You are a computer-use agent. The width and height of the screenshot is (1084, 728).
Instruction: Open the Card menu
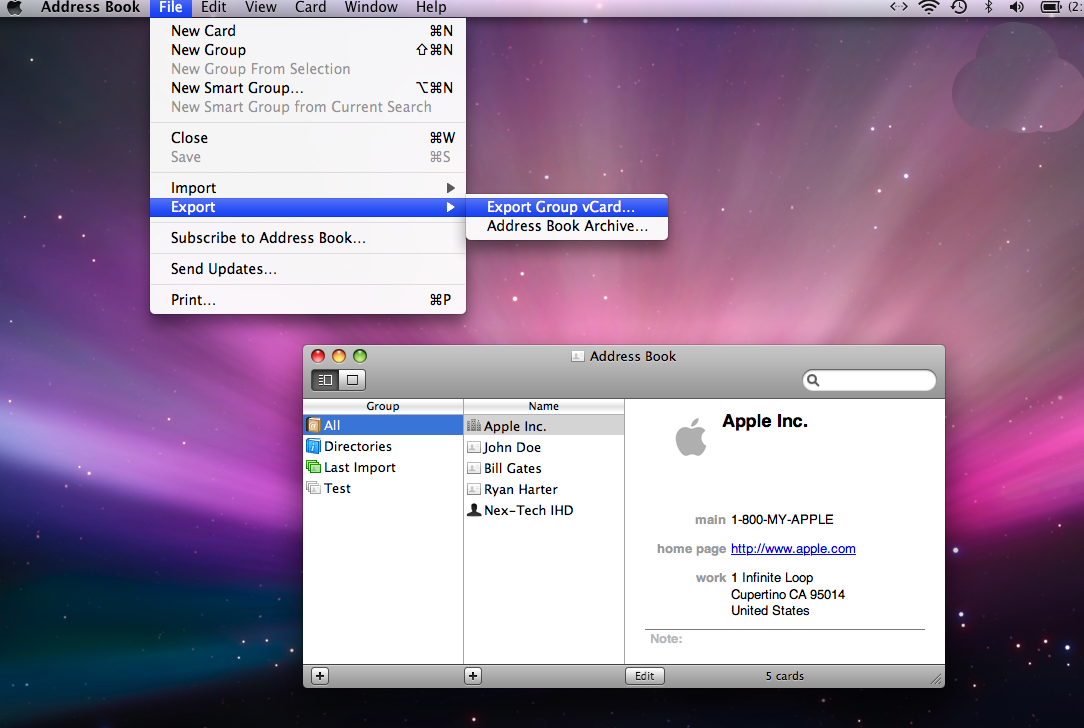tap(310, 8)
